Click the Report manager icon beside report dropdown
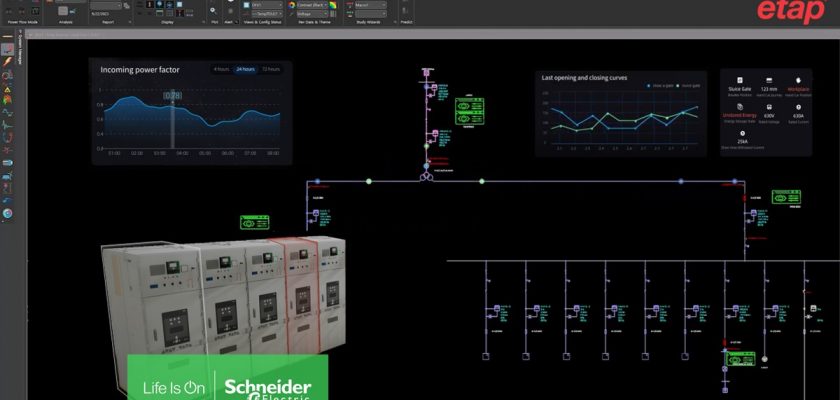The image size is (840, 400). click(x=126, y=5)
